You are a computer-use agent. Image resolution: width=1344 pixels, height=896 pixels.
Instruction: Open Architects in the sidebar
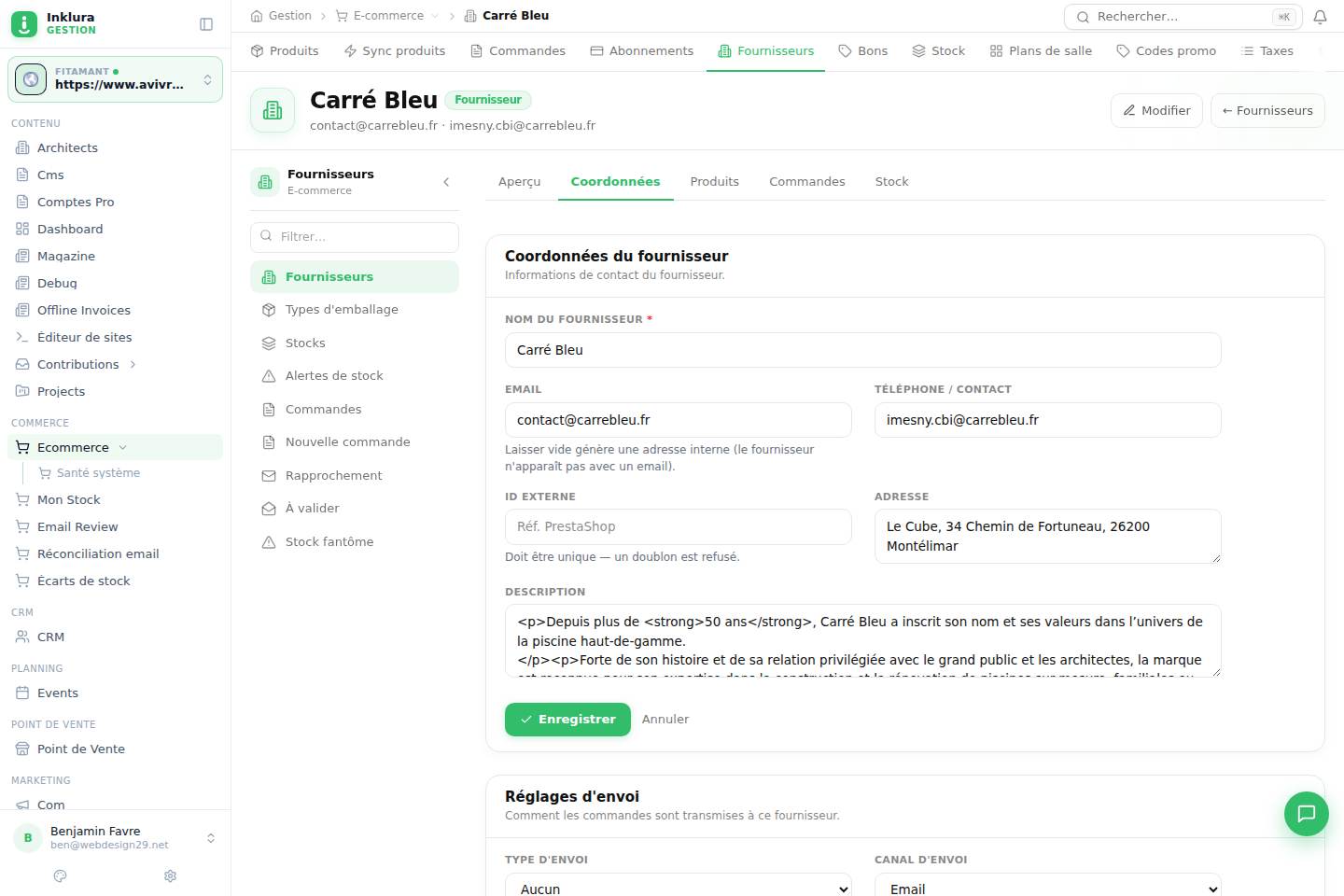[x=115, y=147]
